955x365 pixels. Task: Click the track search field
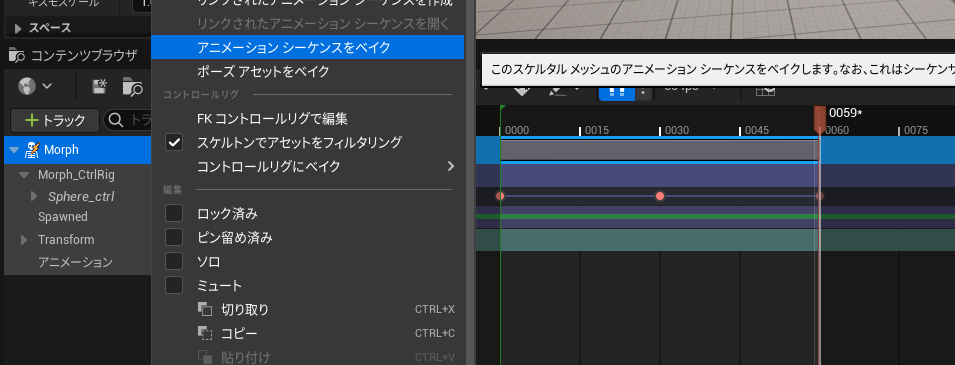[x=128, y=121]
